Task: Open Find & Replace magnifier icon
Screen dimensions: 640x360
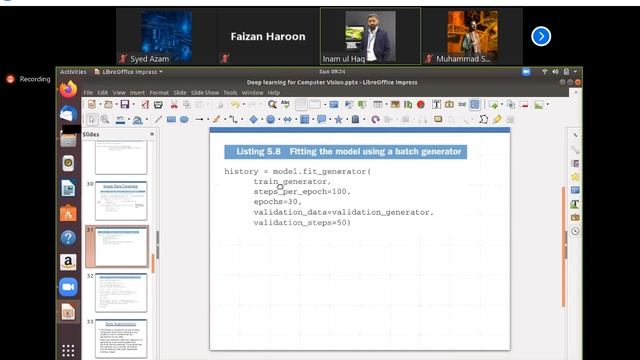Action: 272,105
